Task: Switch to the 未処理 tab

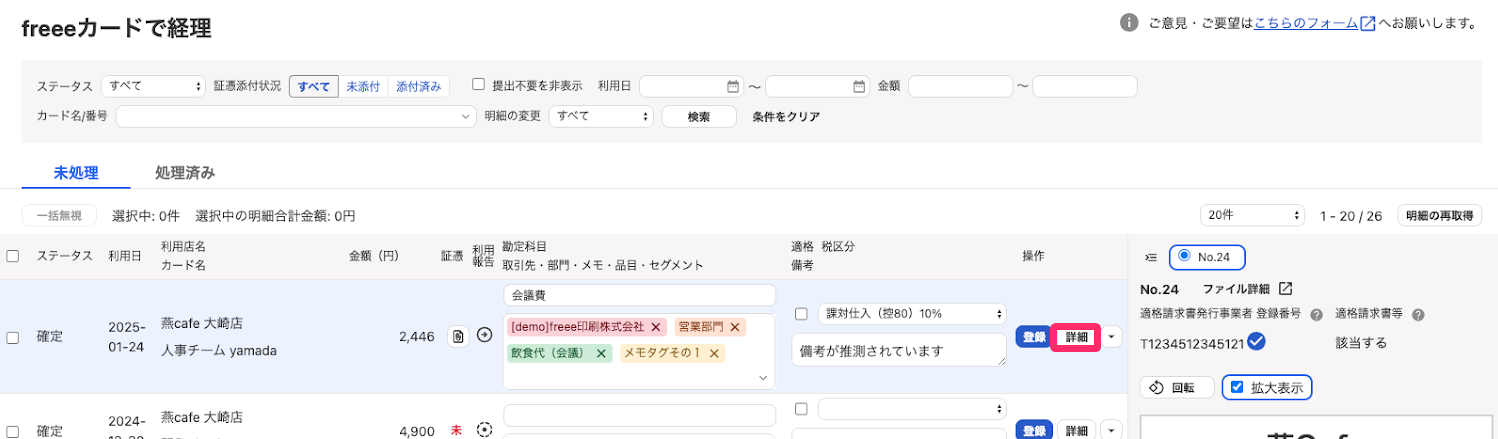Action: pos(76,172)
